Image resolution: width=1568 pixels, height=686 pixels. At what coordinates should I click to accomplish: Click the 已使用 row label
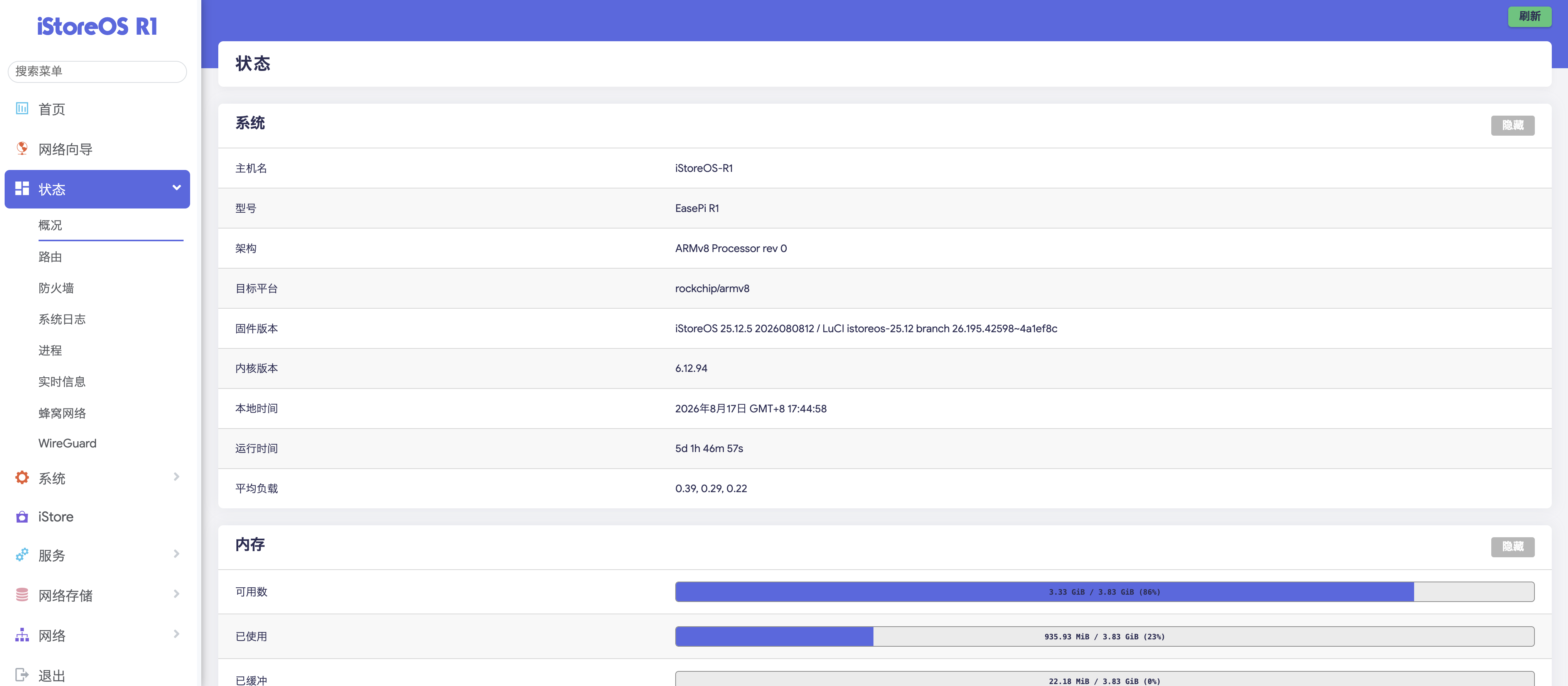[251, 637]
